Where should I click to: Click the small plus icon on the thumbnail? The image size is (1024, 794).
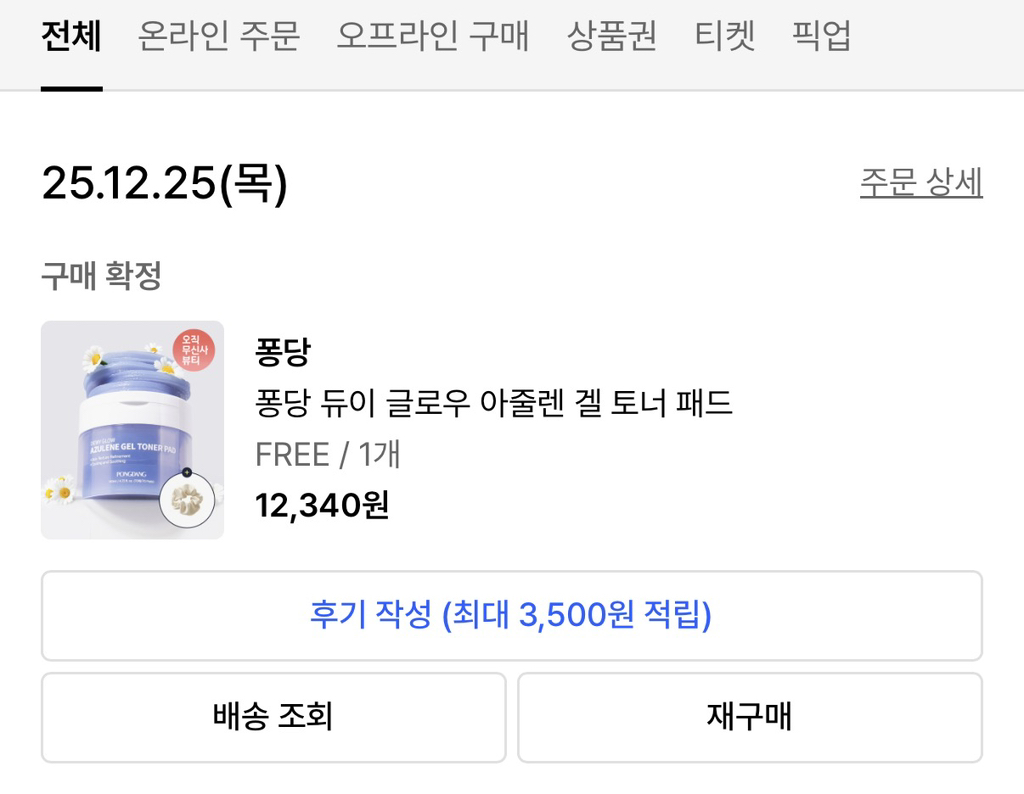pos(187,472)
